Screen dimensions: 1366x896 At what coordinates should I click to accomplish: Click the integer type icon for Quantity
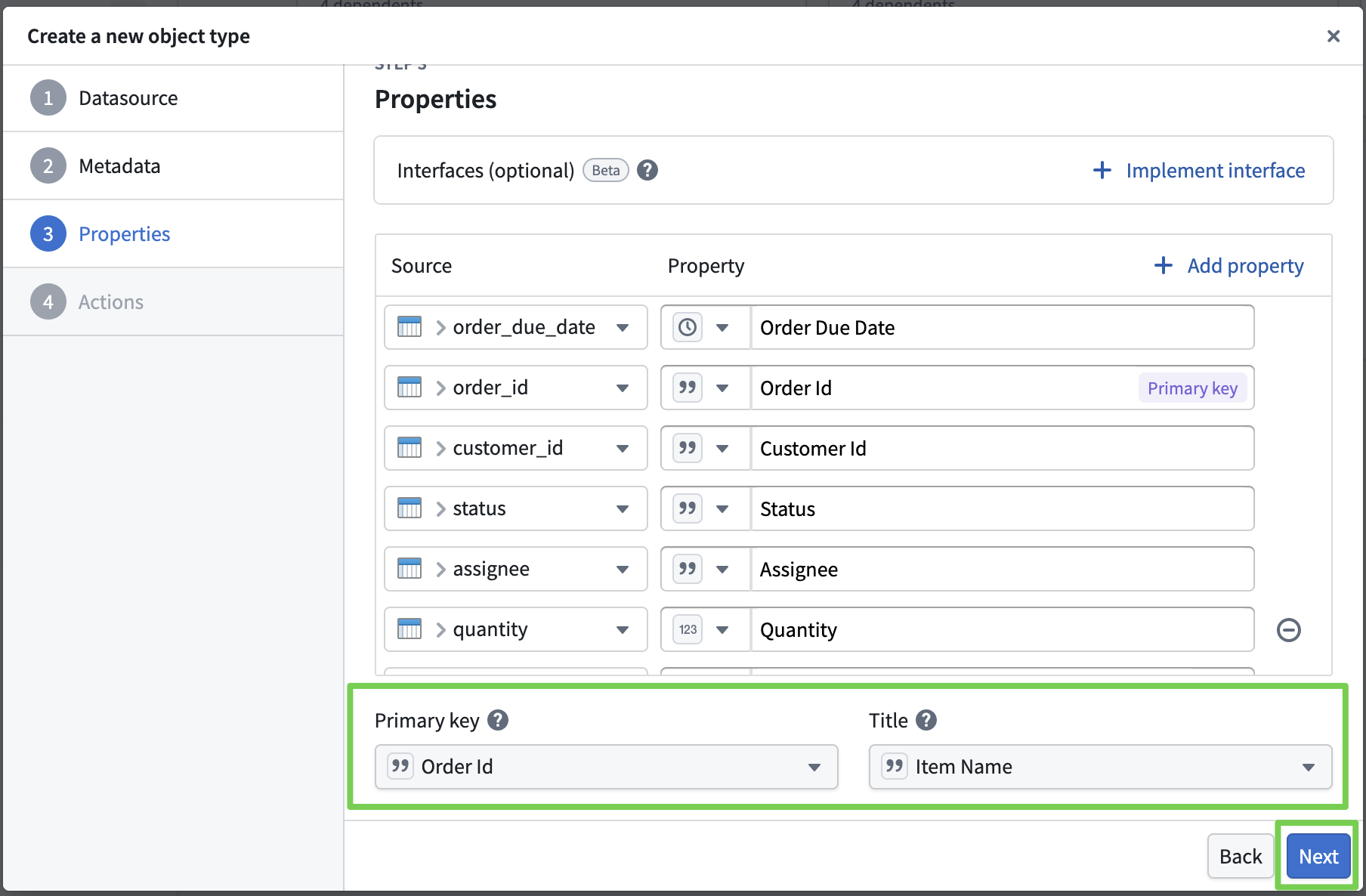pos(687,629)
